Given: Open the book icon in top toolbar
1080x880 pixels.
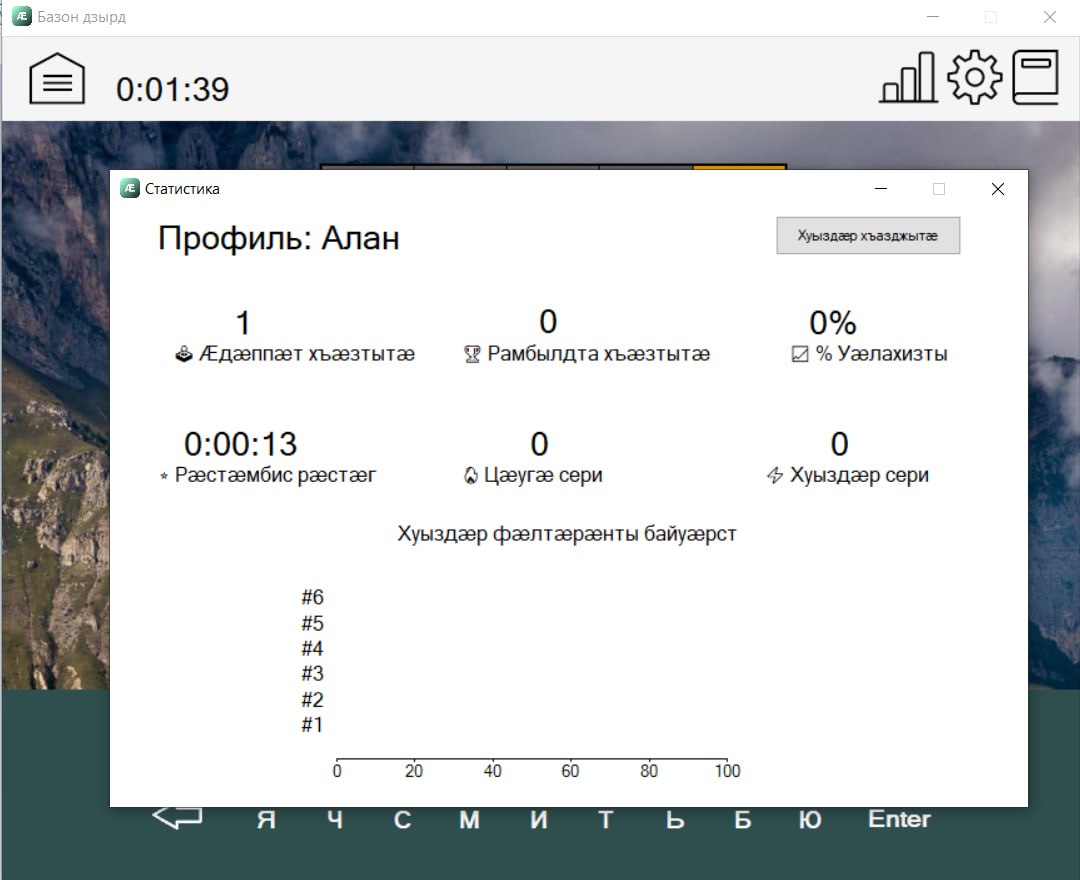Looking at the screenshot, I should pyautogui.click(x=1035, y=78).
